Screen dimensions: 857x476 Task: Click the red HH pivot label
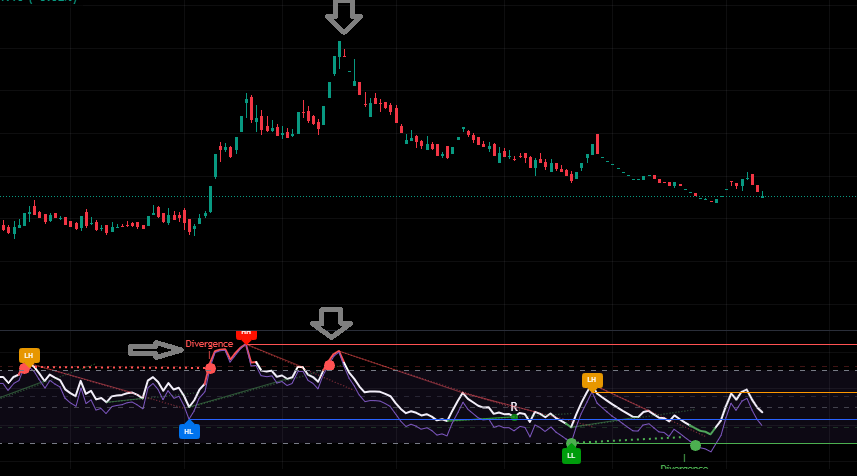pos(246,334)
